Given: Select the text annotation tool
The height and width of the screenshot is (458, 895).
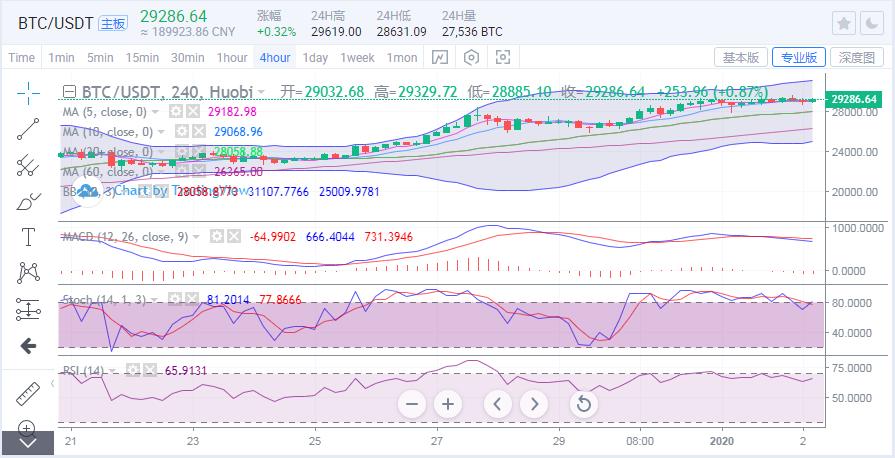Looking at the screenshot, I should tap(27, 236).
